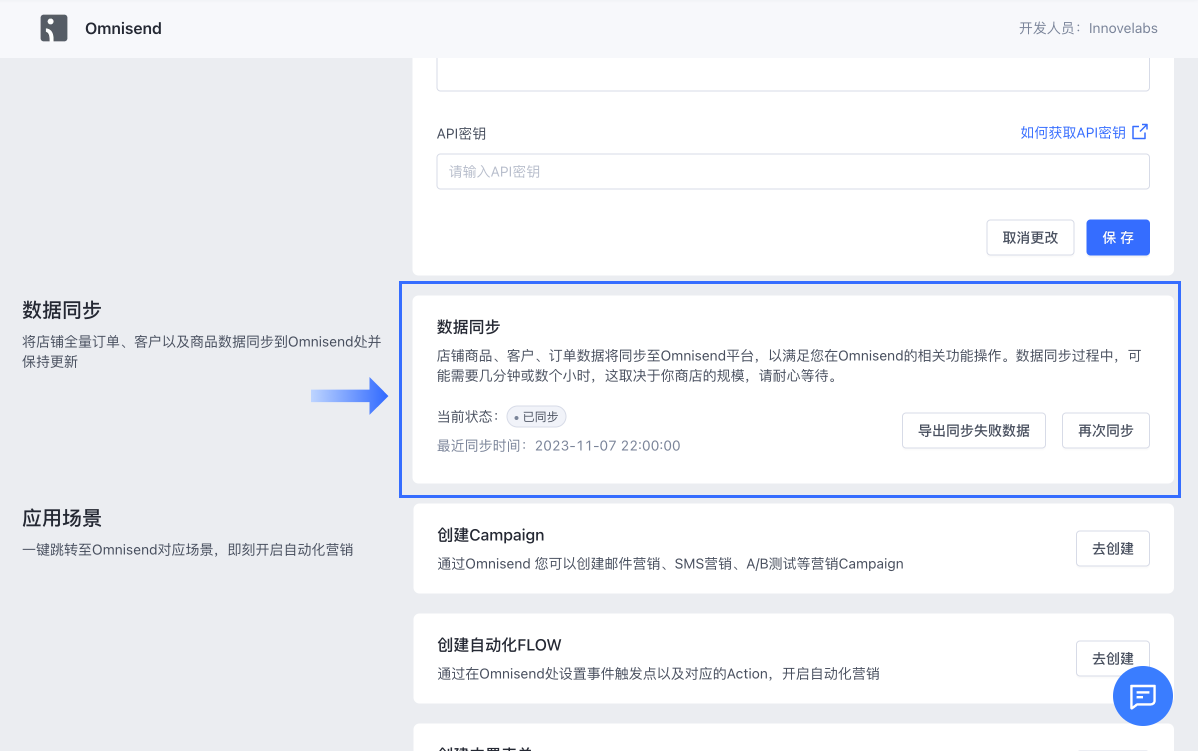Click the Omnisend title text in header
This screenshot has height=751, width=1198.
click(123, 28)
